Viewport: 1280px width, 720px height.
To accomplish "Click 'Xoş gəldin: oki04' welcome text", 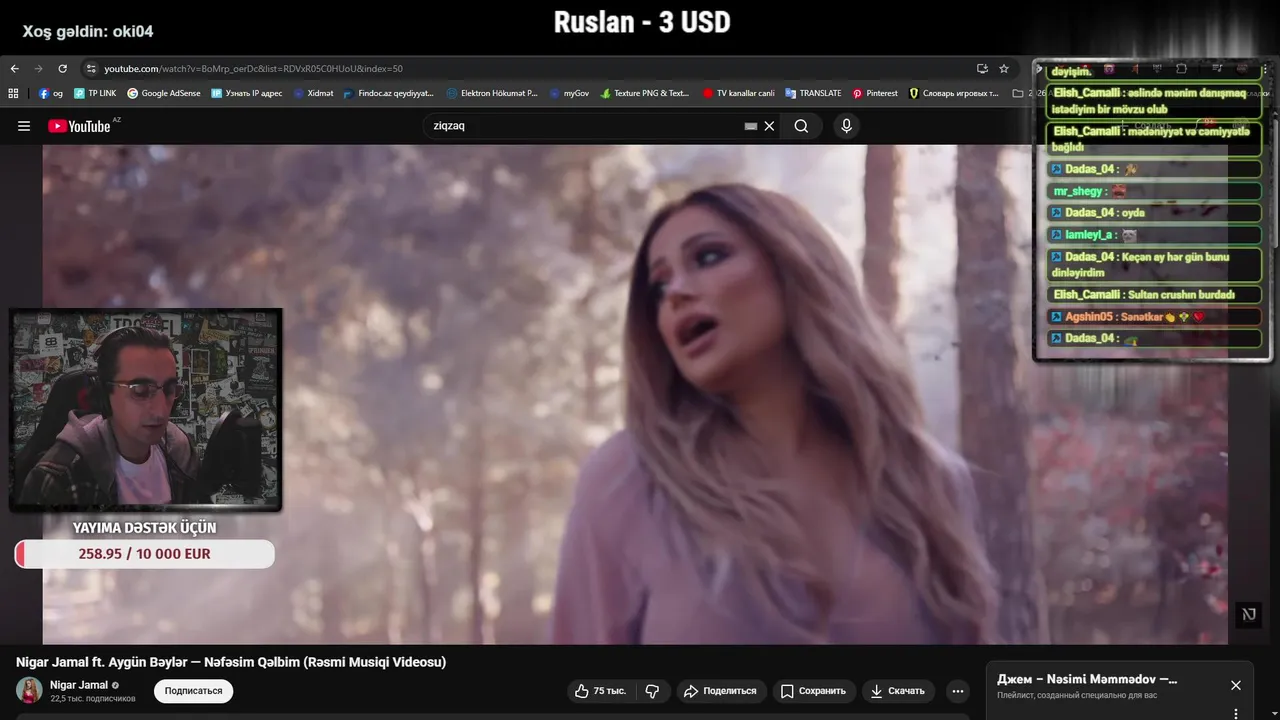I will [x=88, y=31].
